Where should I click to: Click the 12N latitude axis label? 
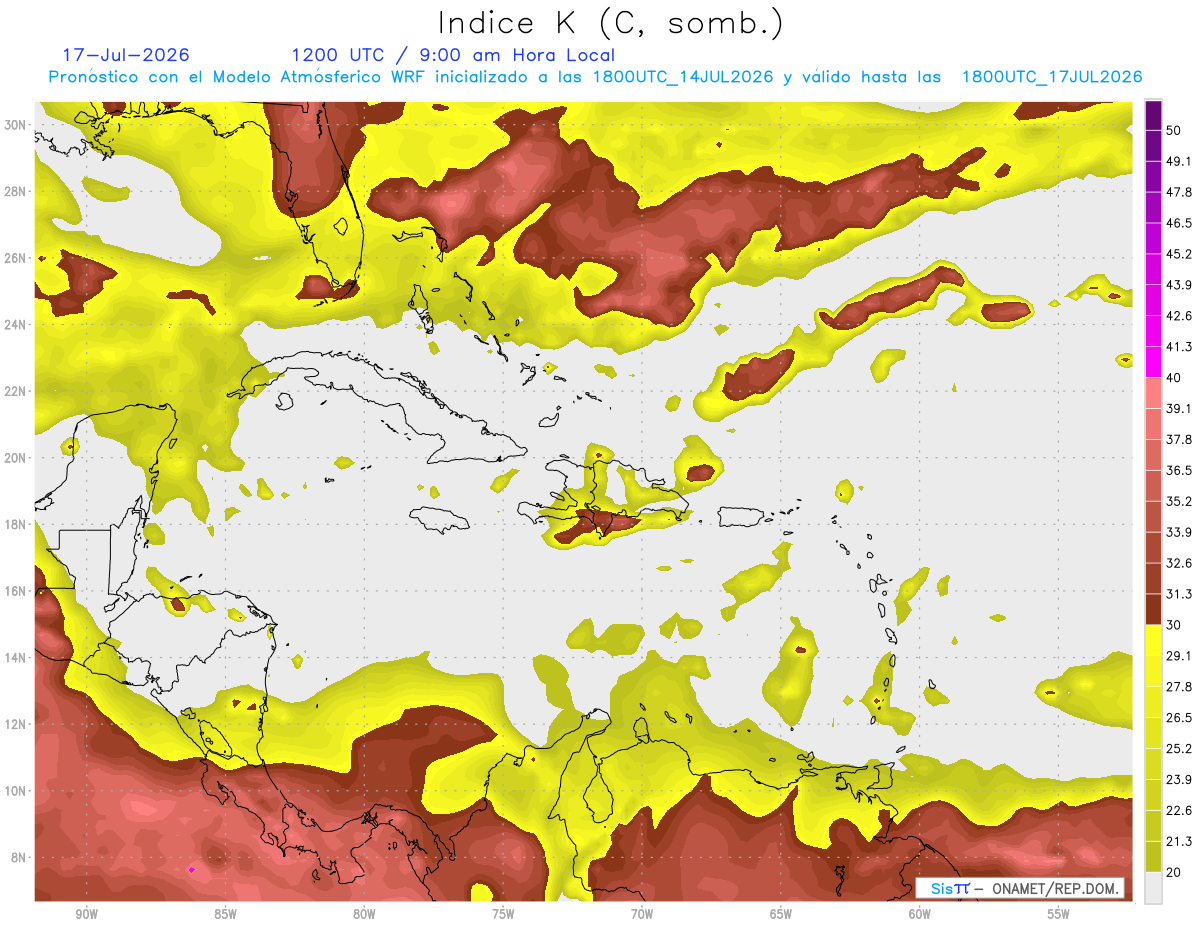[15, 724]
